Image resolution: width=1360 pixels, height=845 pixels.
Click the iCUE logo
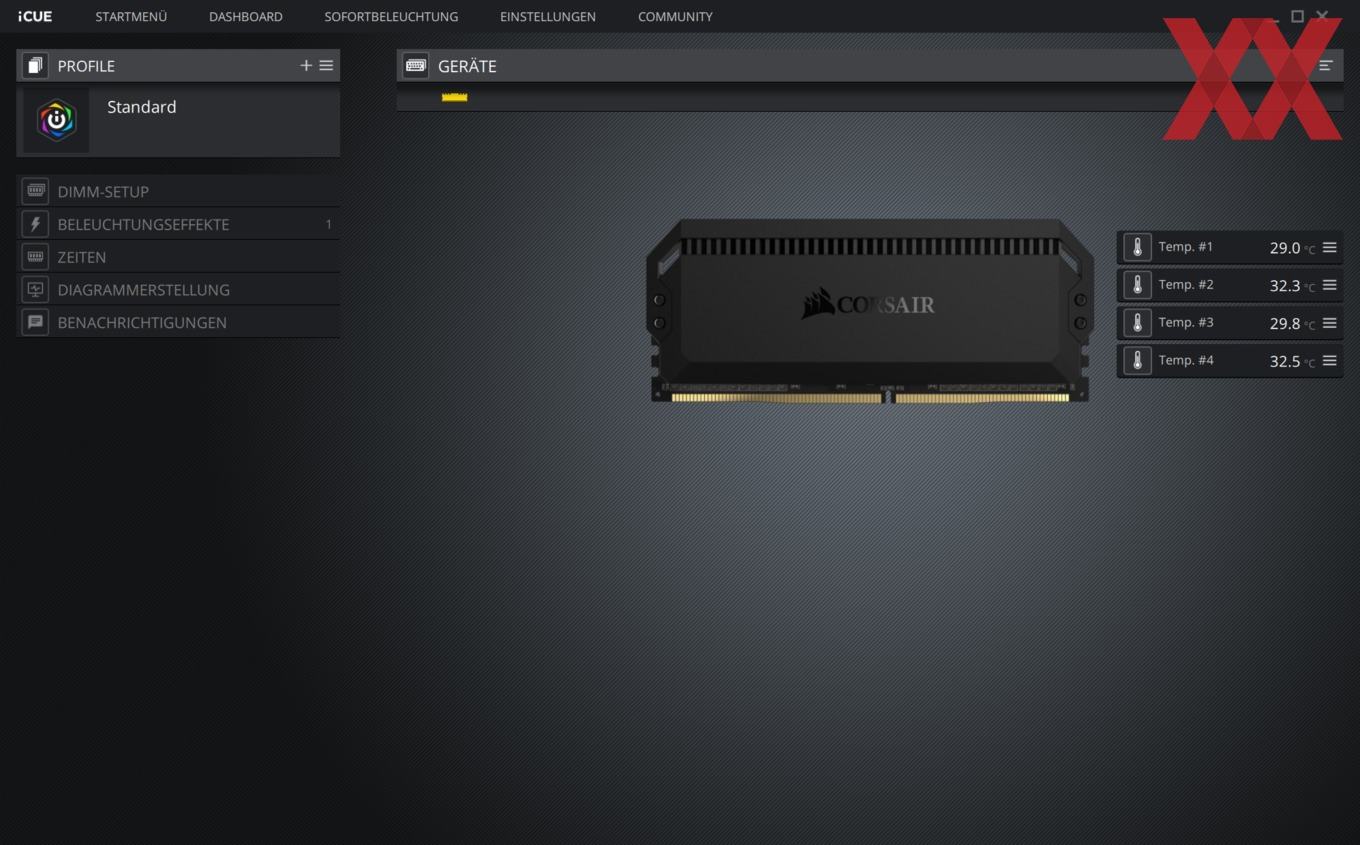click(x=35, y=17)
